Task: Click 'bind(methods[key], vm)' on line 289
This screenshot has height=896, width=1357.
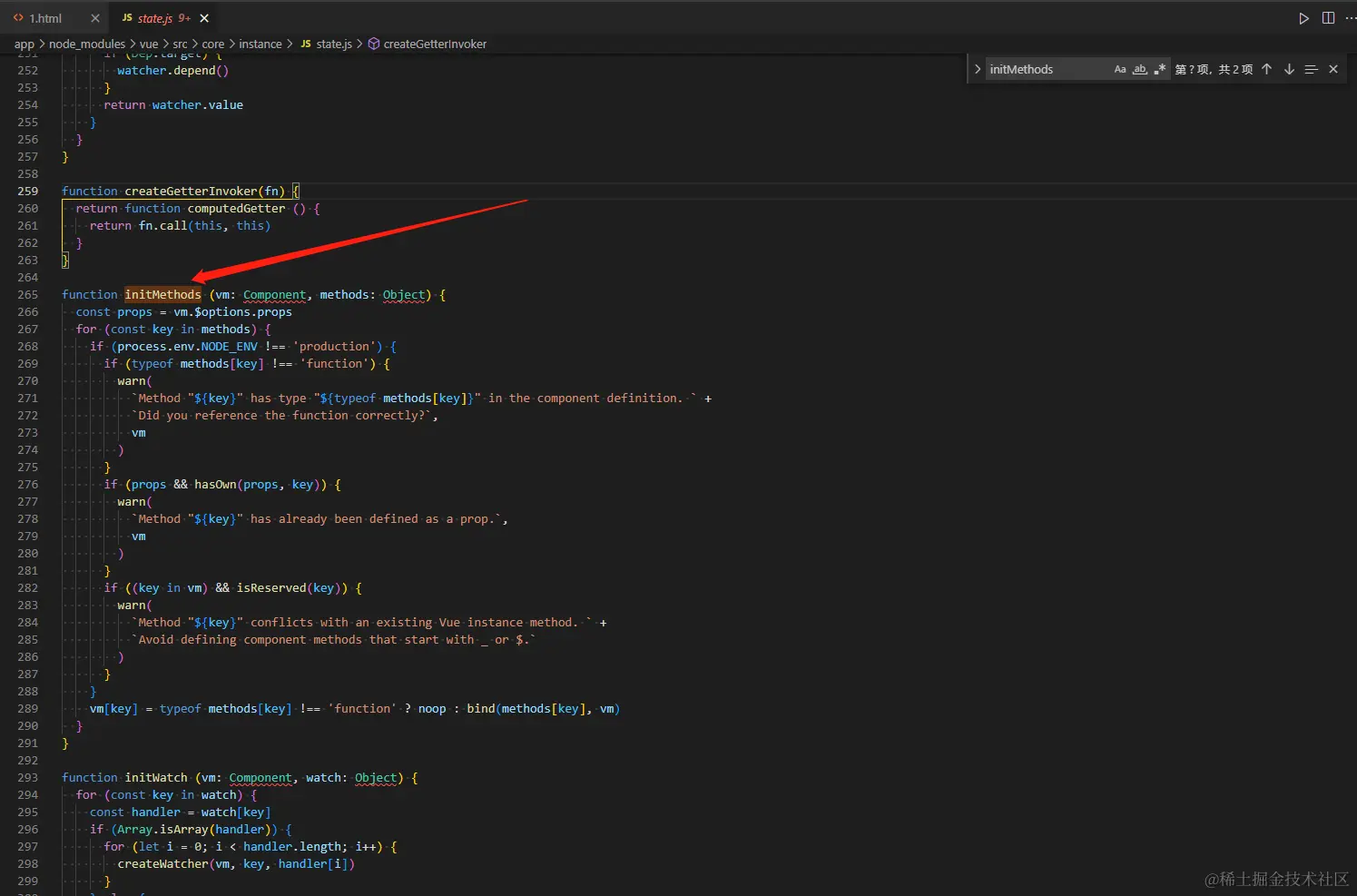Action: coord(543,708)
